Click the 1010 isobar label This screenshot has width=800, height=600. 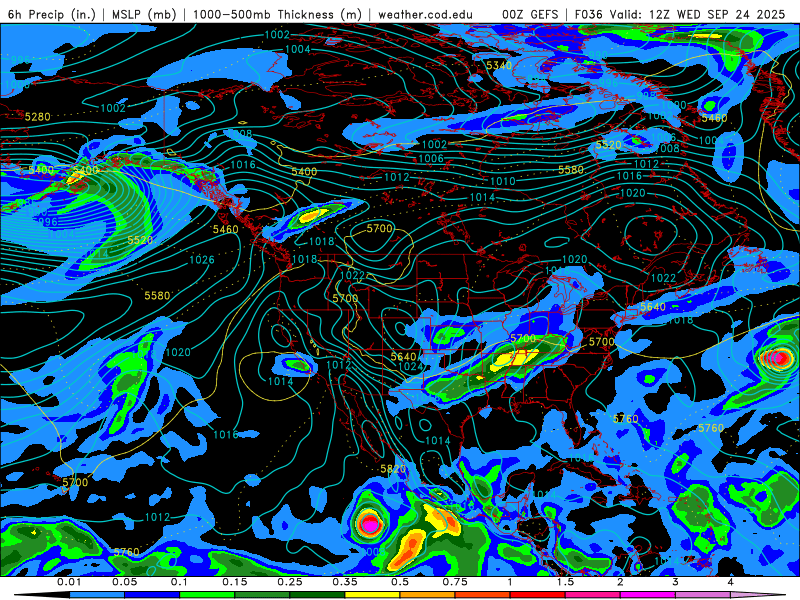click(x=503, y=181)
